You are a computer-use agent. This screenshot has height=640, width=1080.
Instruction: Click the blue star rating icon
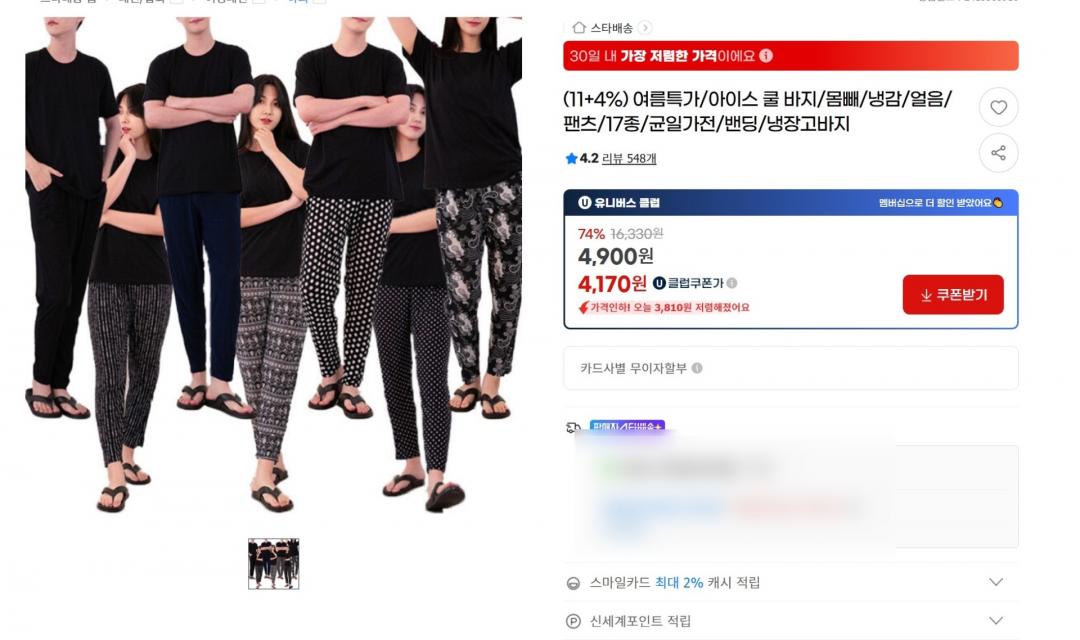coord(571,158)
